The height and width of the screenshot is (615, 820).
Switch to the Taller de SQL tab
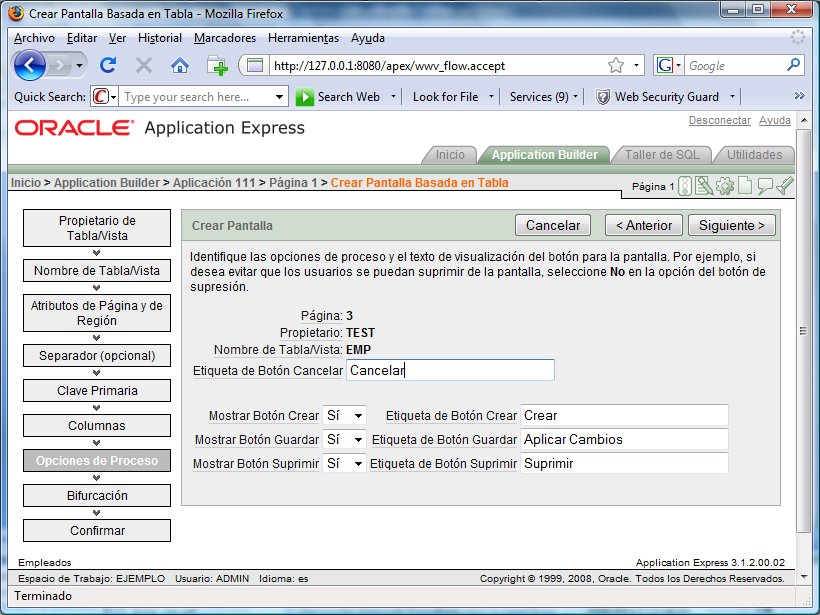662,155
